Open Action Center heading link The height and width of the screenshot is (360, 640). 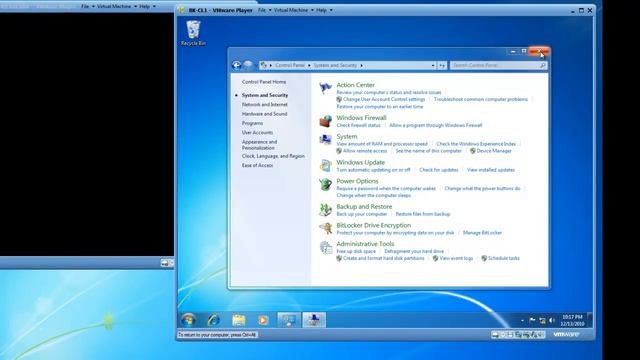(355, 85)
